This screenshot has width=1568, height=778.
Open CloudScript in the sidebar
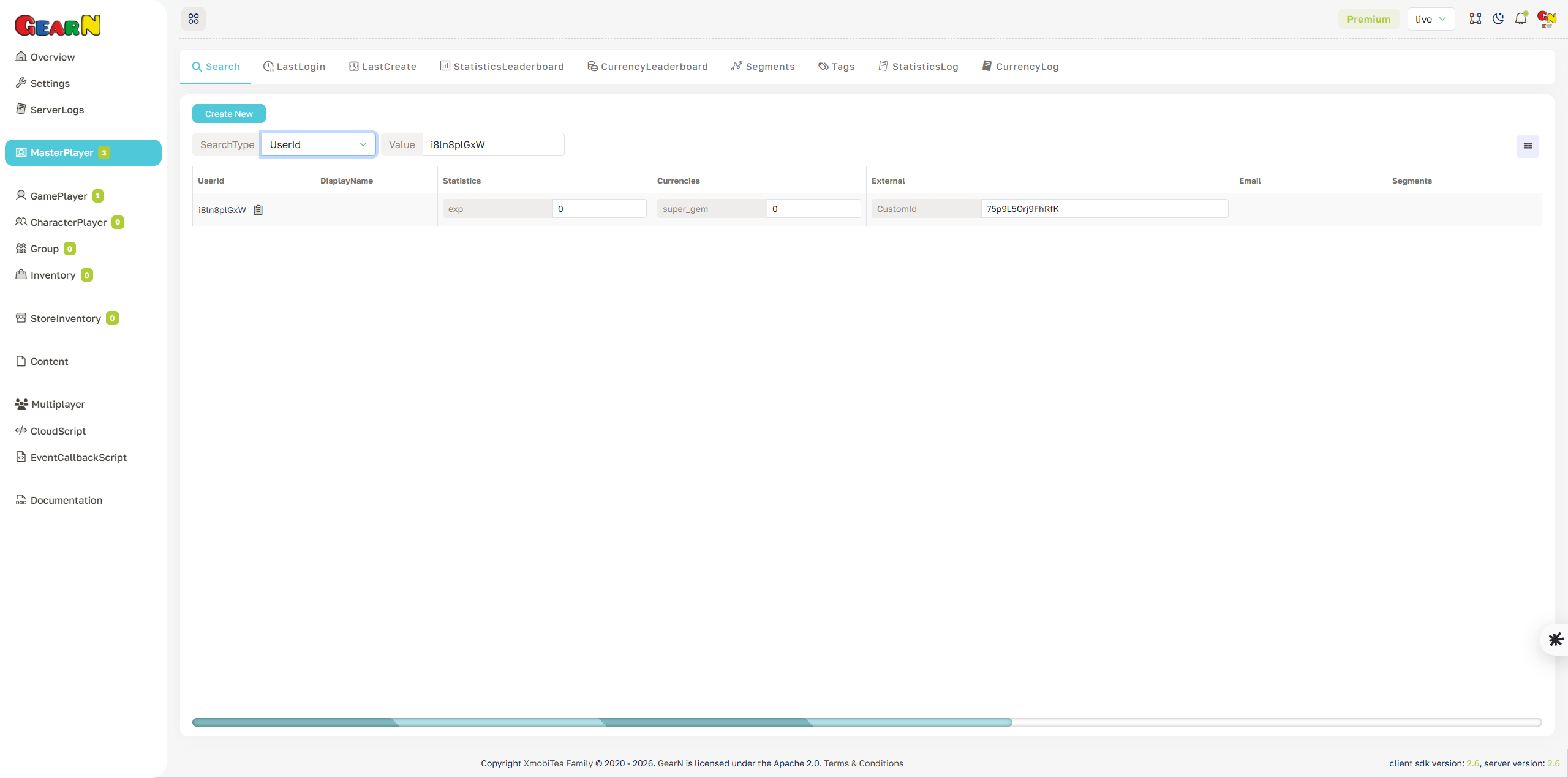(x=58, y=431)
